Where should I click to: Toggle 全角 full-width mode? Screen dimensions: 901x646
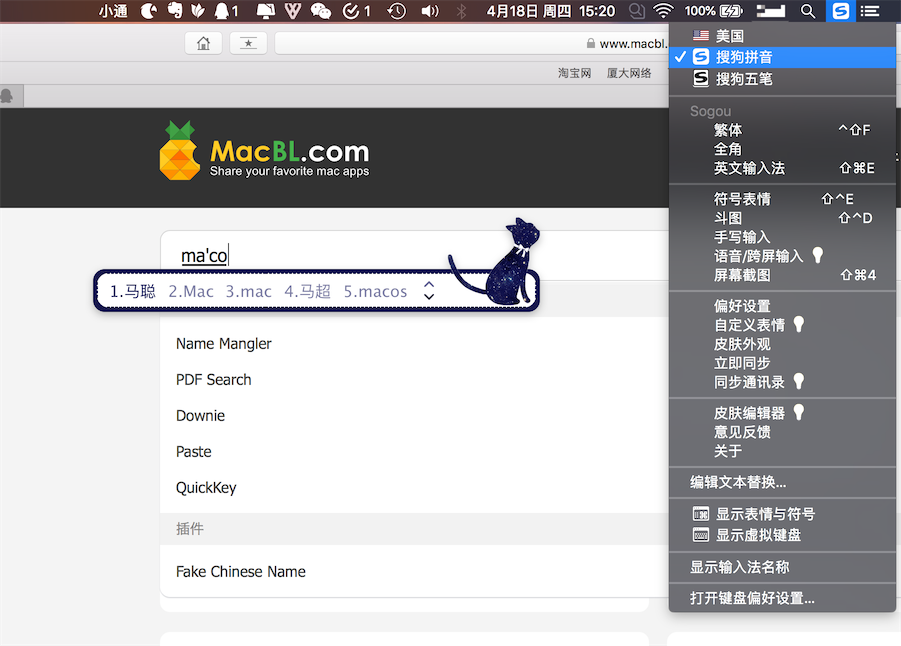click(782, 149)
